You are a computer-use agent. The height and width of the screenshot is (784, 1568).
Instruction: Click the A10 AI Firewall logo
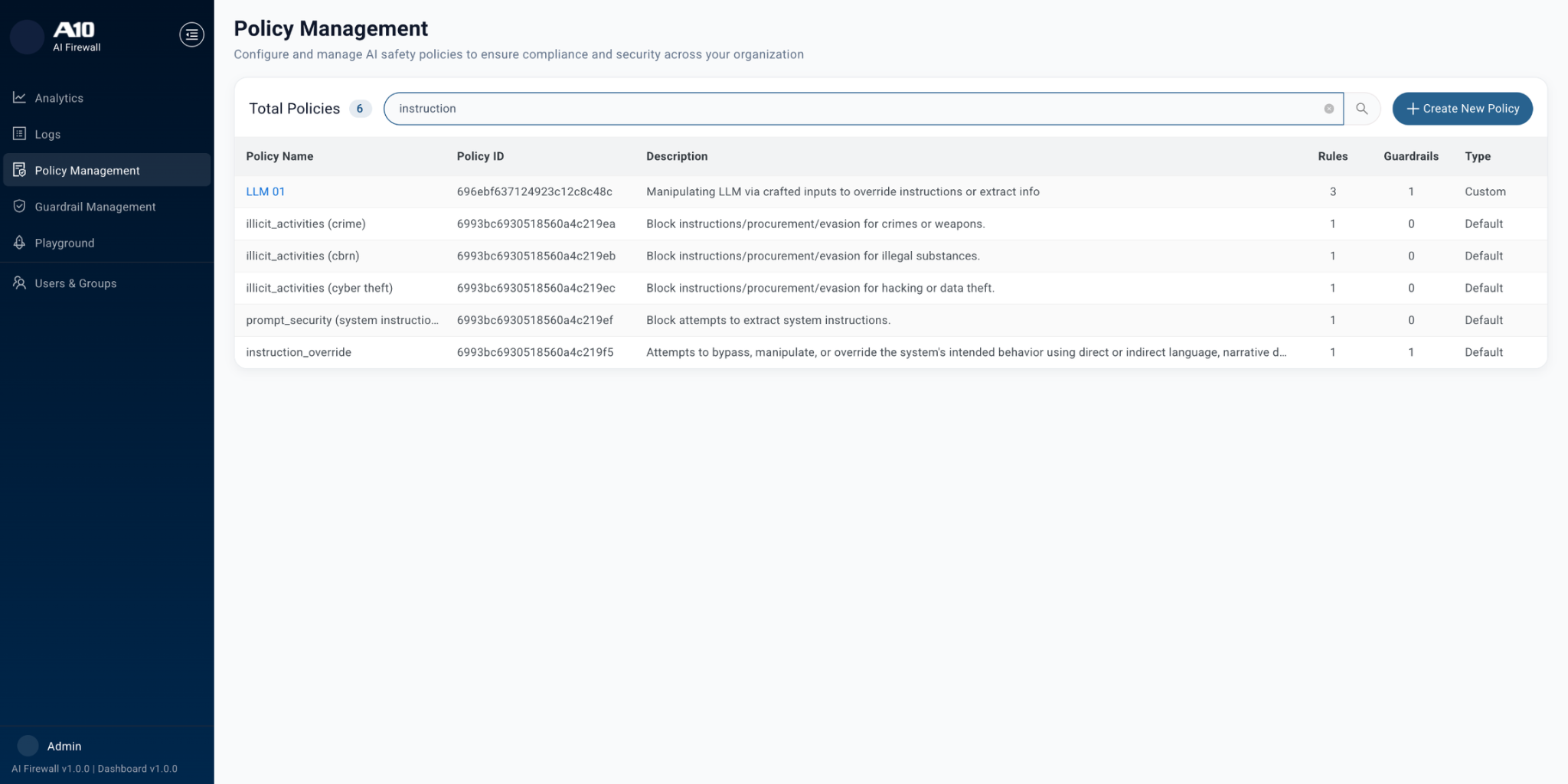tap(75, 35)
